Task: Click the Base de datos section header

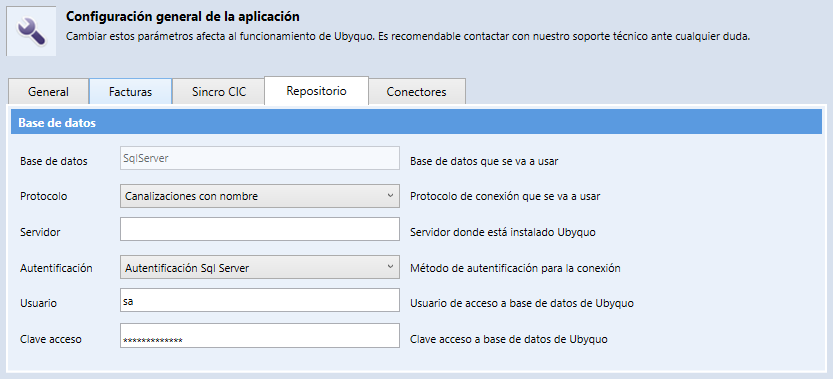Action: pyautogui.click(x=416, y=123)
